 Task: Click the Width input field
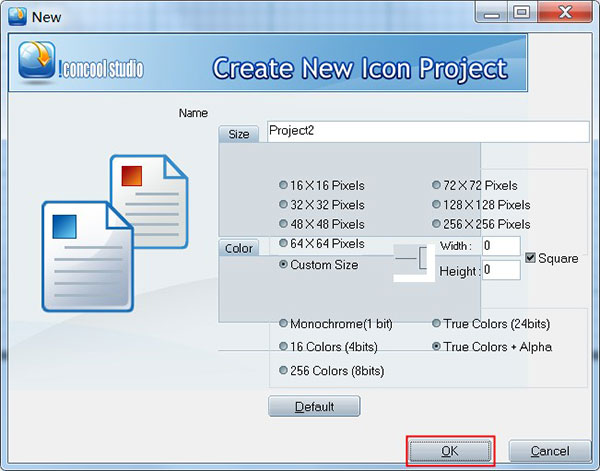[501, 246]
